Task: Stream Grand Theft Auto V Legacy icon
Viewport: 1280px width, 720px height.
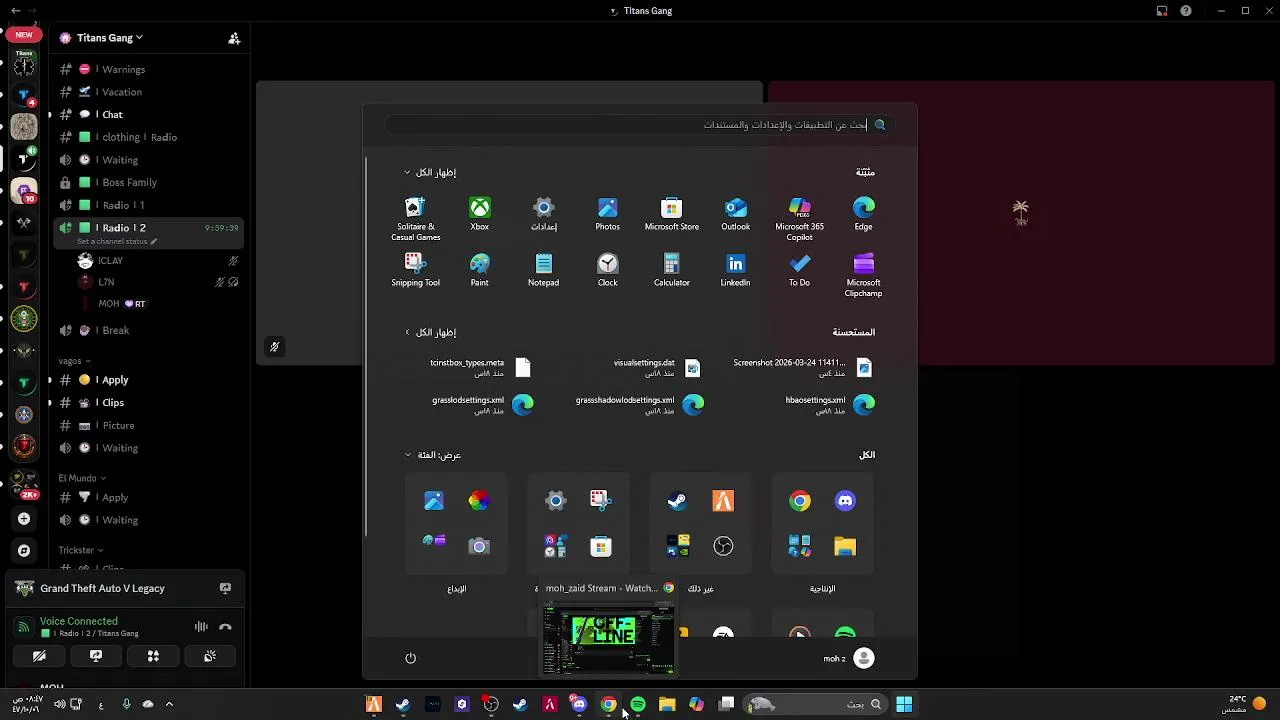Action: pos(225,588)
